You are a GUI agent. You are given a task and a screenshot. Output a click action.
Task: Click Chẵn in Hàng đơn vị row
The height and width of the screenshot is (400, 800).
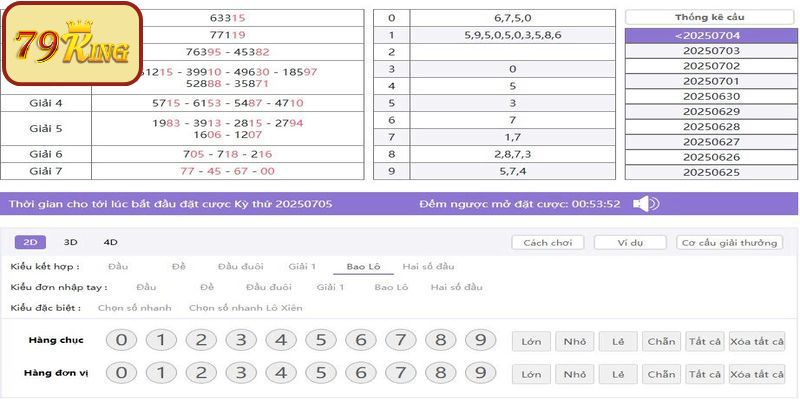click(x=661, y=374)
